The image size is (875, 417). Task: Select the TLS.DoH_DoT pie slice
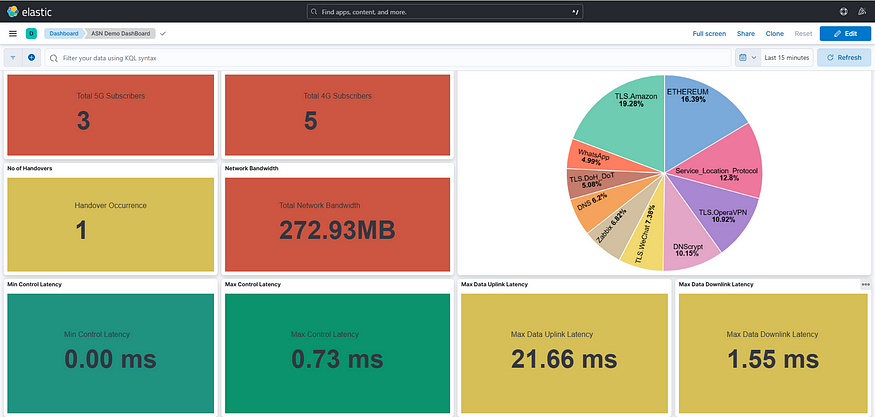click(x=592, y=182)
